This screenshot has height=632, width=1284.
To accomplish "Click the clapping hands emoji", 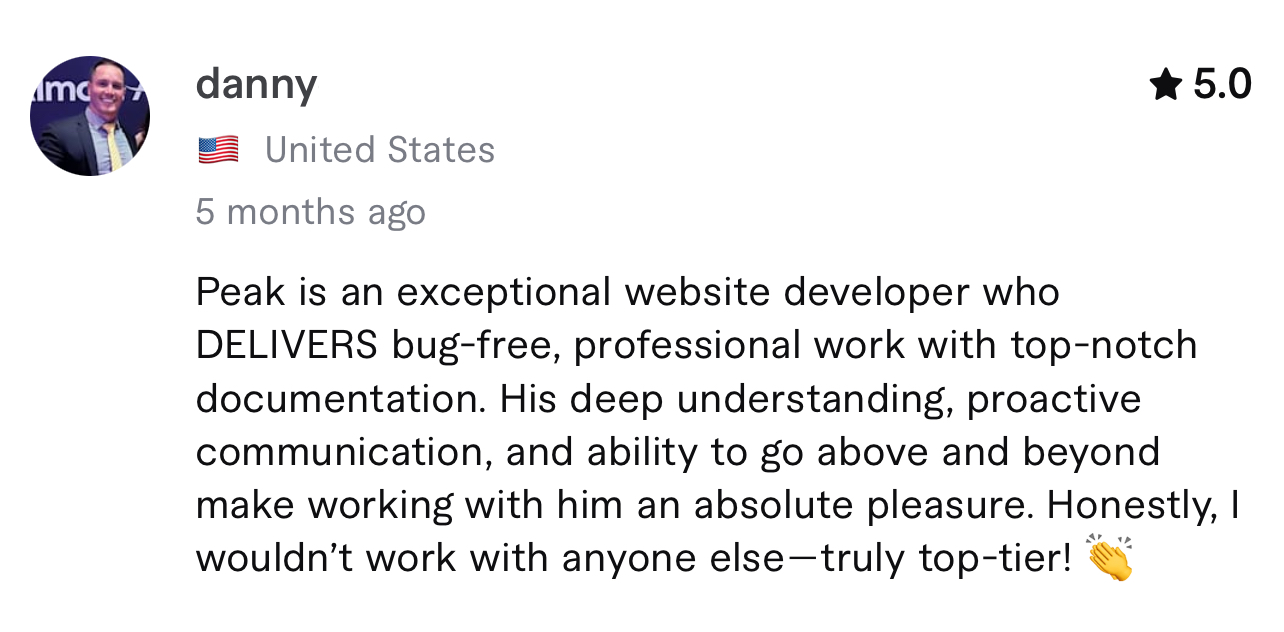I will pyautogui.click(x=1109, y=557).
